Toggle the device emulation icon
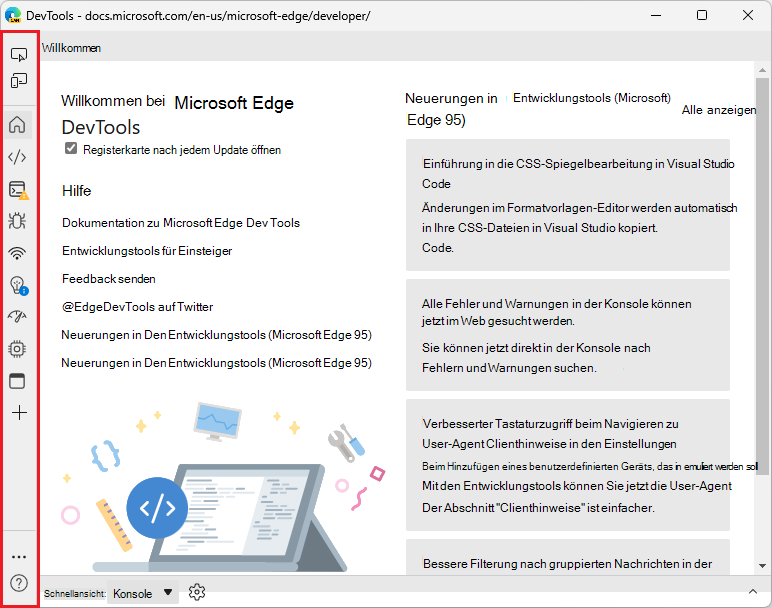Screen dimensions: 772x608 19,80
